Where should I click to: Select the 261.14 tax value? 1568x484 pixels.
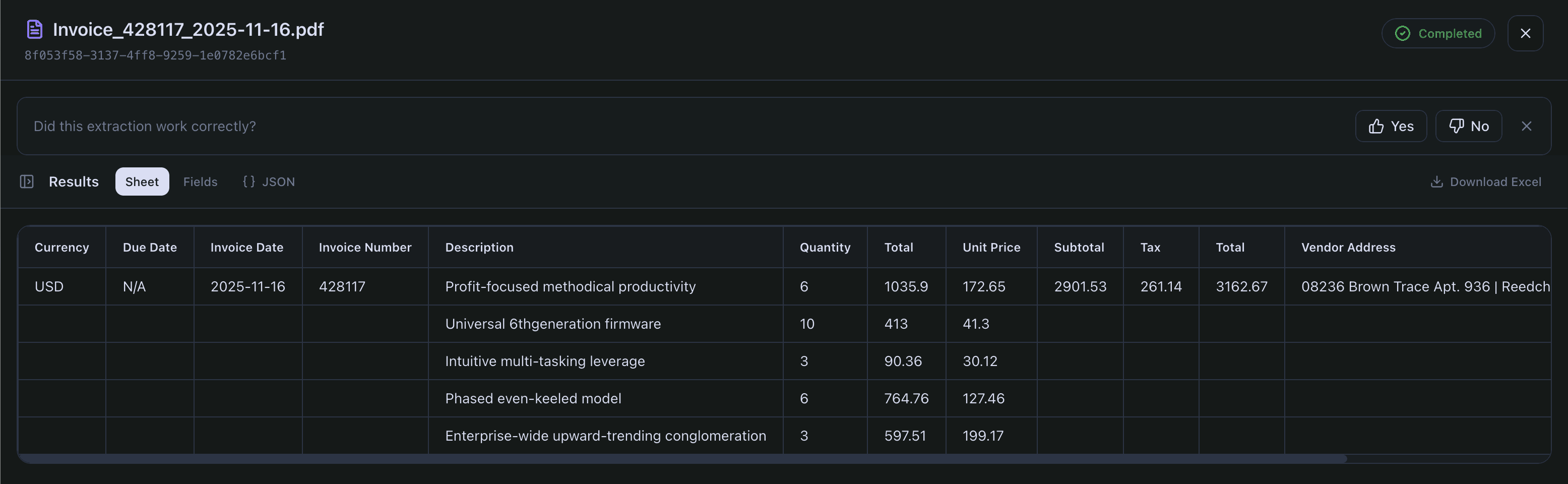1161,286
